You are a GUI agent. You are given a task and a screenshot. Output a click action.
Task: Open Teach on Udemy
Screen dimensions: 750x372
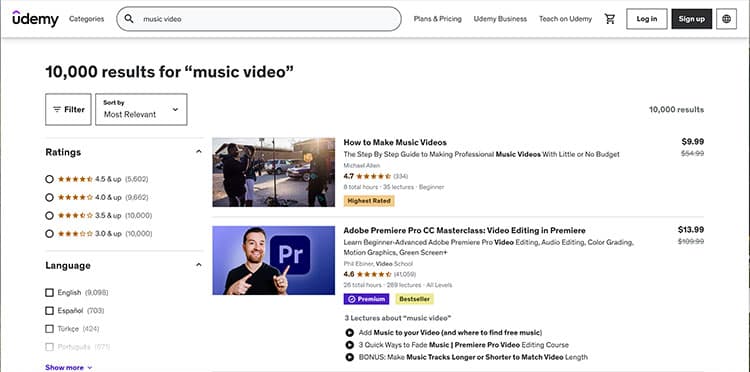click(565, 19)
